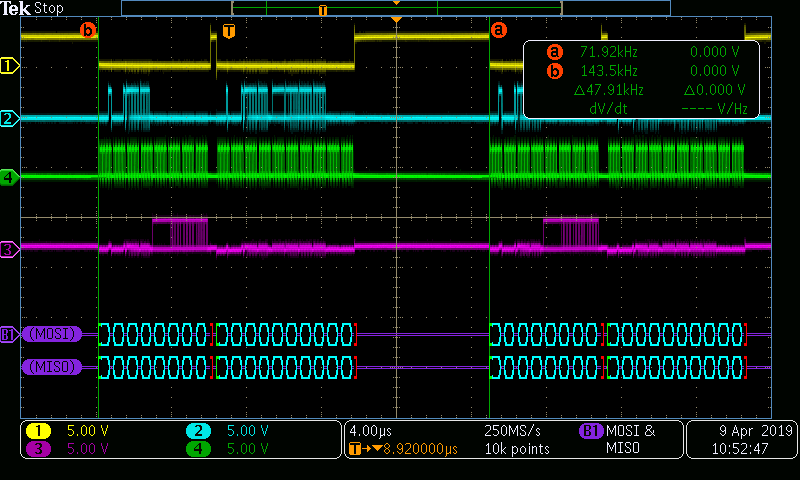
Task: Select the MOSI bus label
Action: pos(52,334)
